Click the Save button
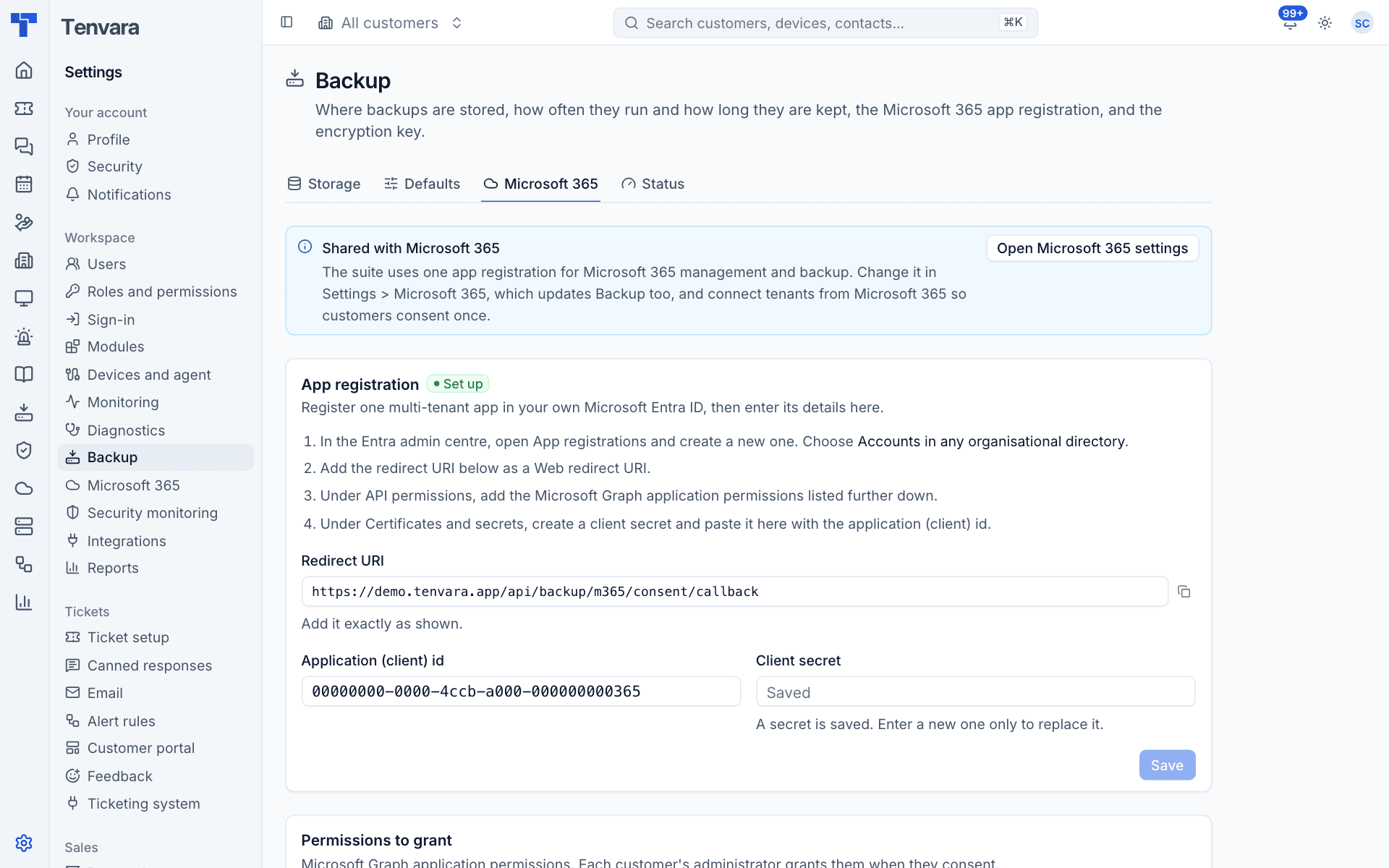 pos(1167,765)
